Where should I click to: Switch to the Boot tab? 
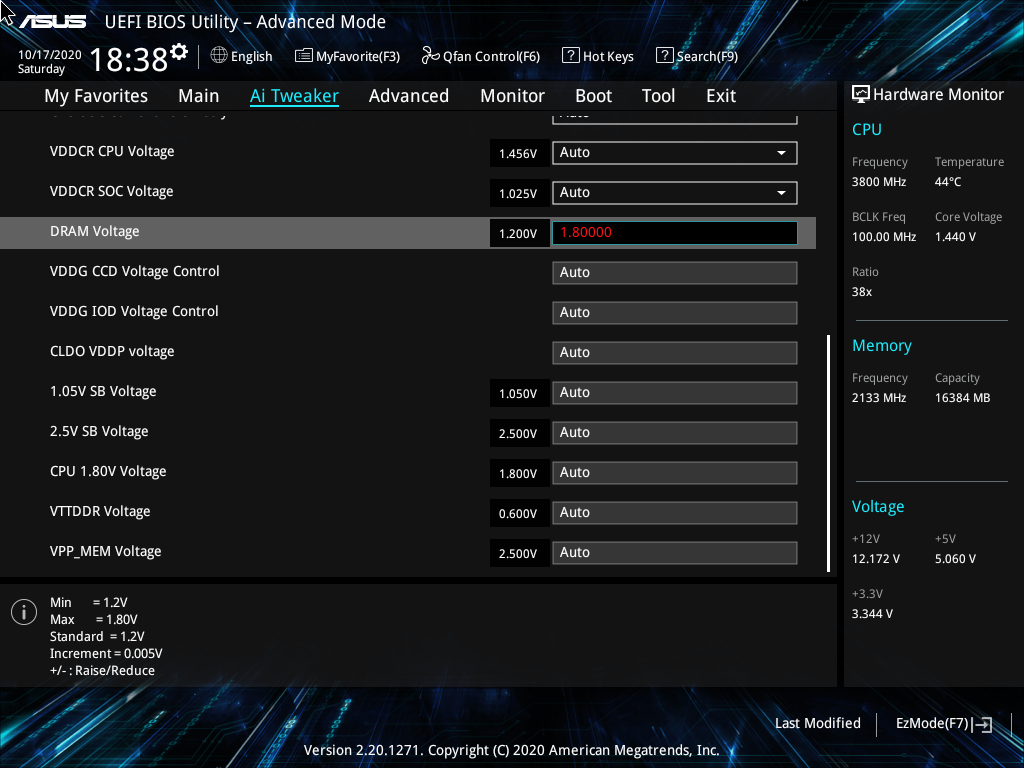tap(593, 96)
